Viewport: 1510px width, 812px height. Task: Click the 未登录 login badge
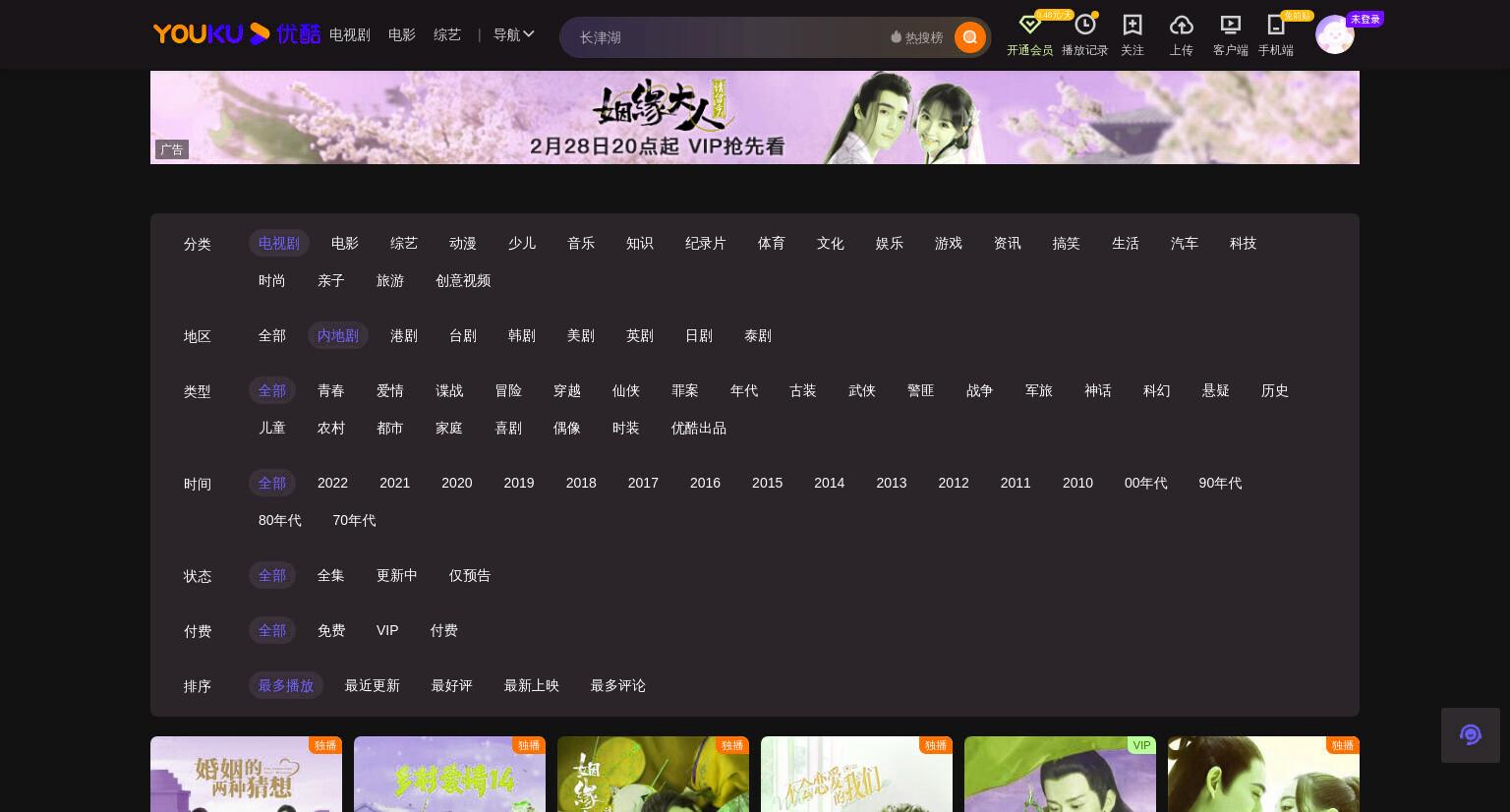click(1365, 19)
